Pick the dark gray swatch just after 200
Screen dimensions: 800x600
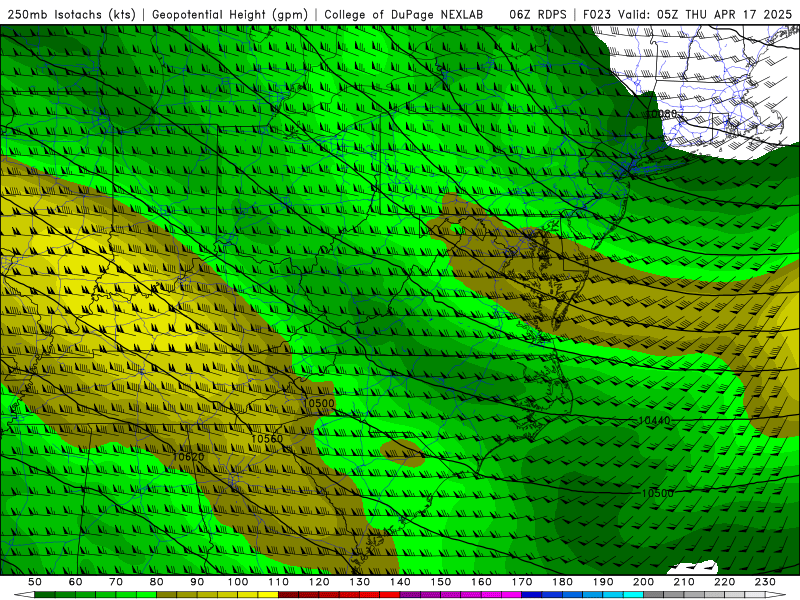(x=654, y=595)
